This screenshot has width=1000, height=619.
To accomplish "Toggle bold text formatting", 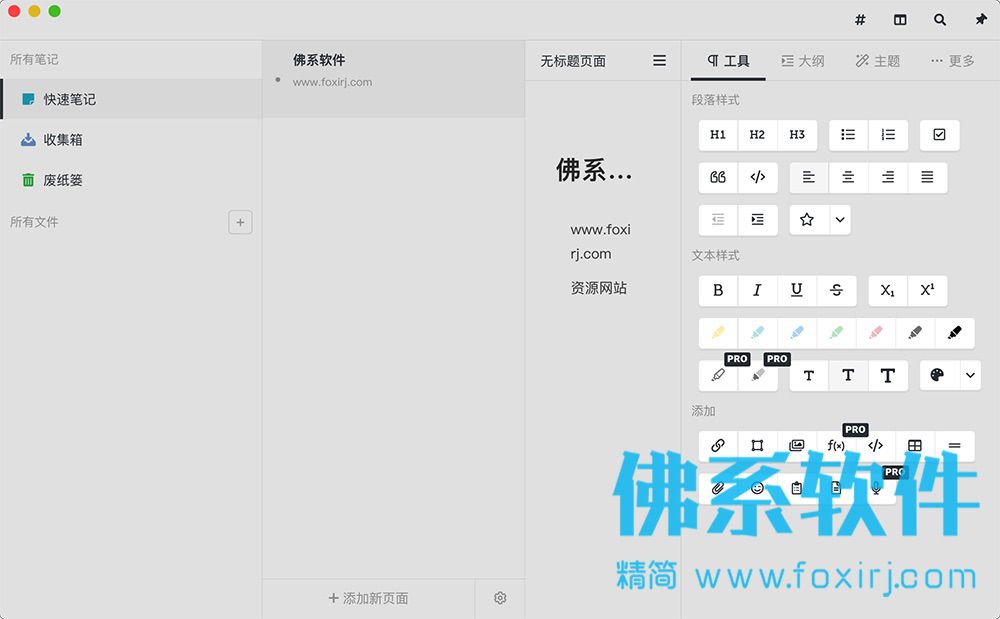I will coord(718,291).
